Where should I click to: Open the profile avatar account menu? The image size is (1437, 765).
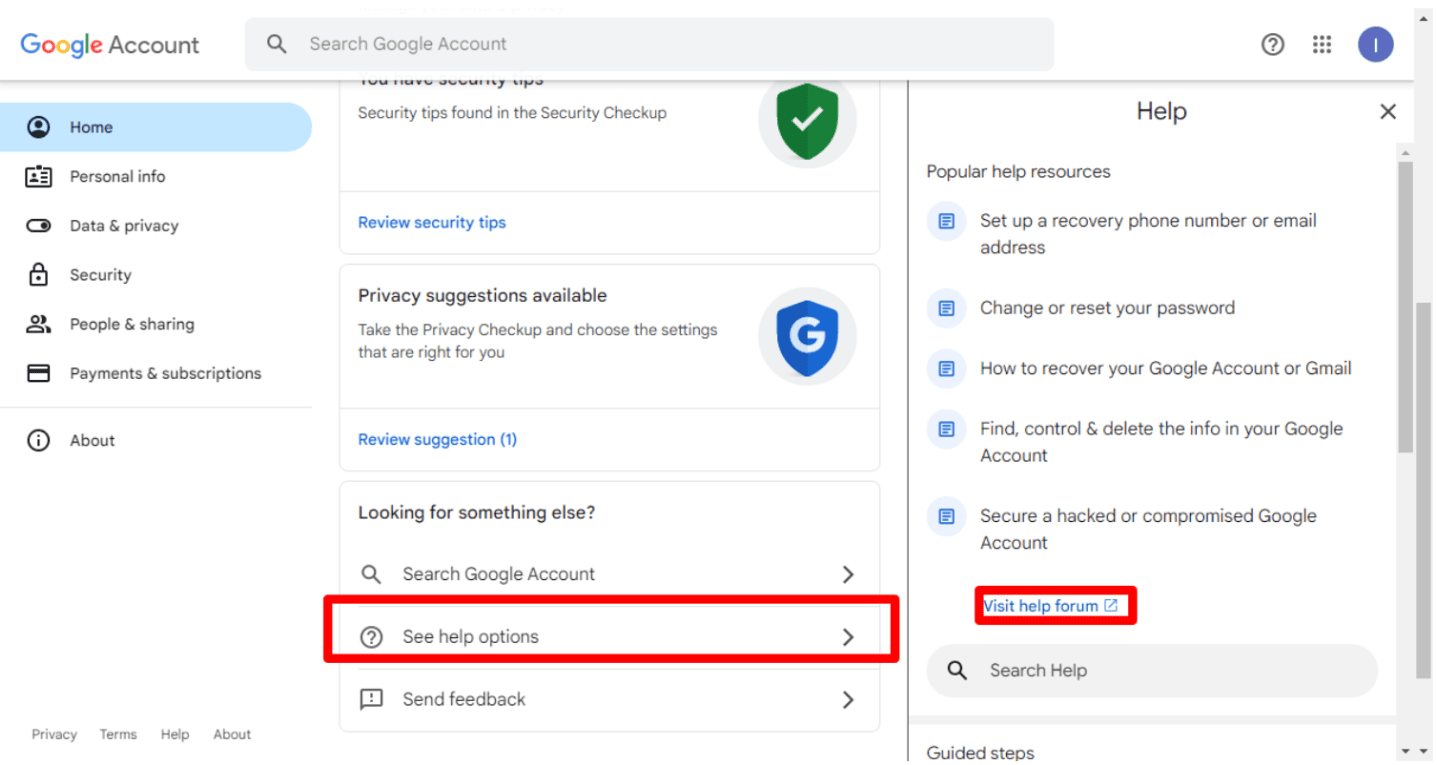(x=1375, y=45)
